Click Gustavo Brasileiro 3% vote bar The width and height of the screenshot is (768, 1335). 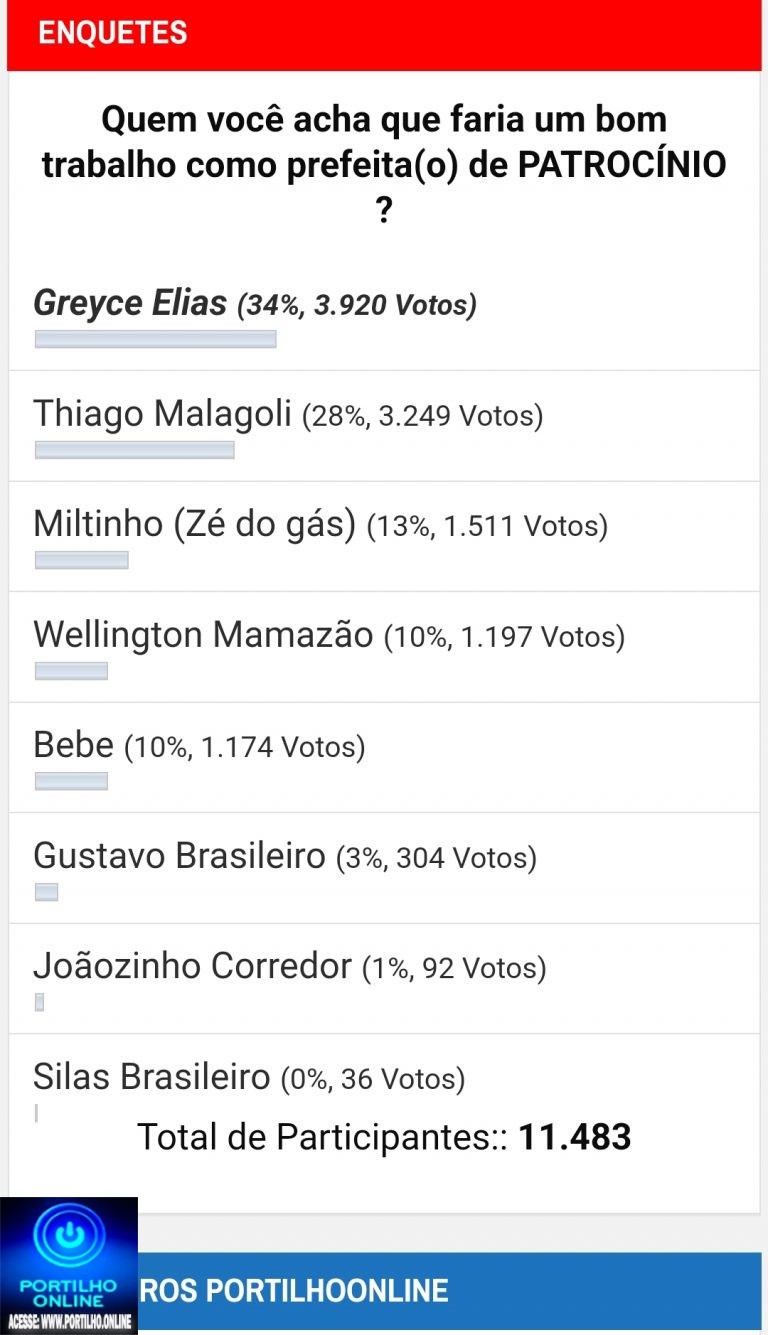46,892
